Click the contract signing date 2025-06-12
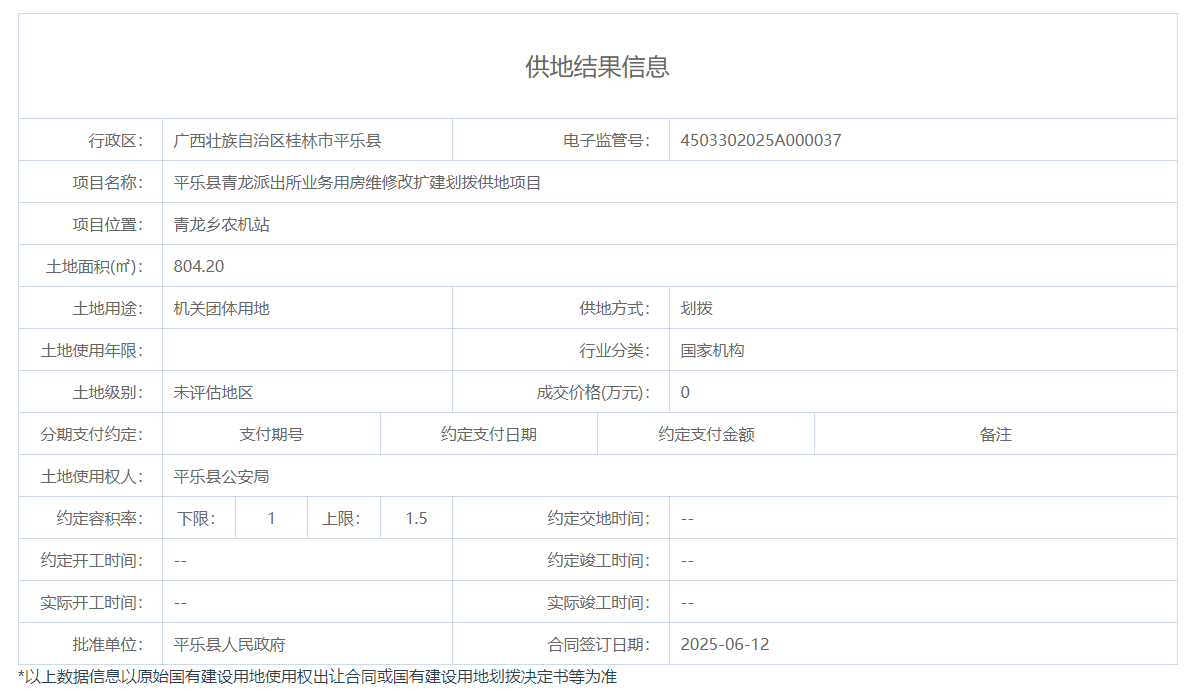Screen dimensions: 1192x691 coord(724,644)
